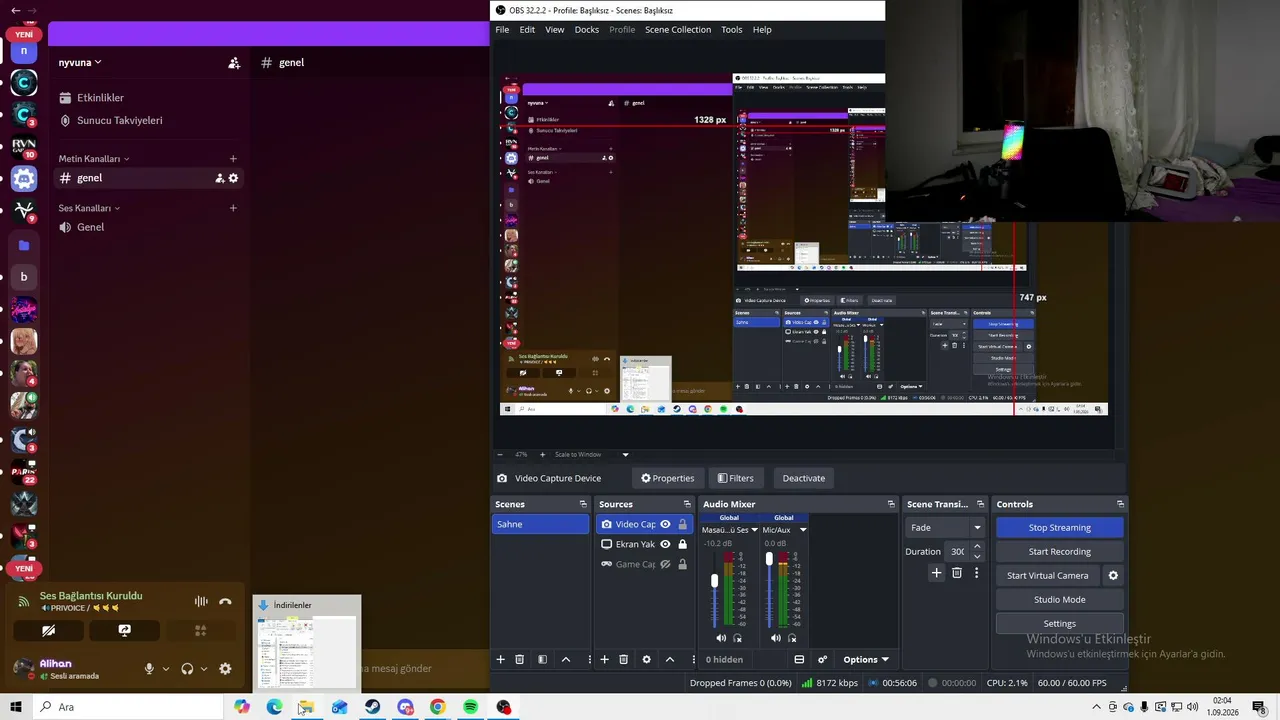
Task: Mute the Masaüstü Ses mixer channel
Action: coord(722,638)
